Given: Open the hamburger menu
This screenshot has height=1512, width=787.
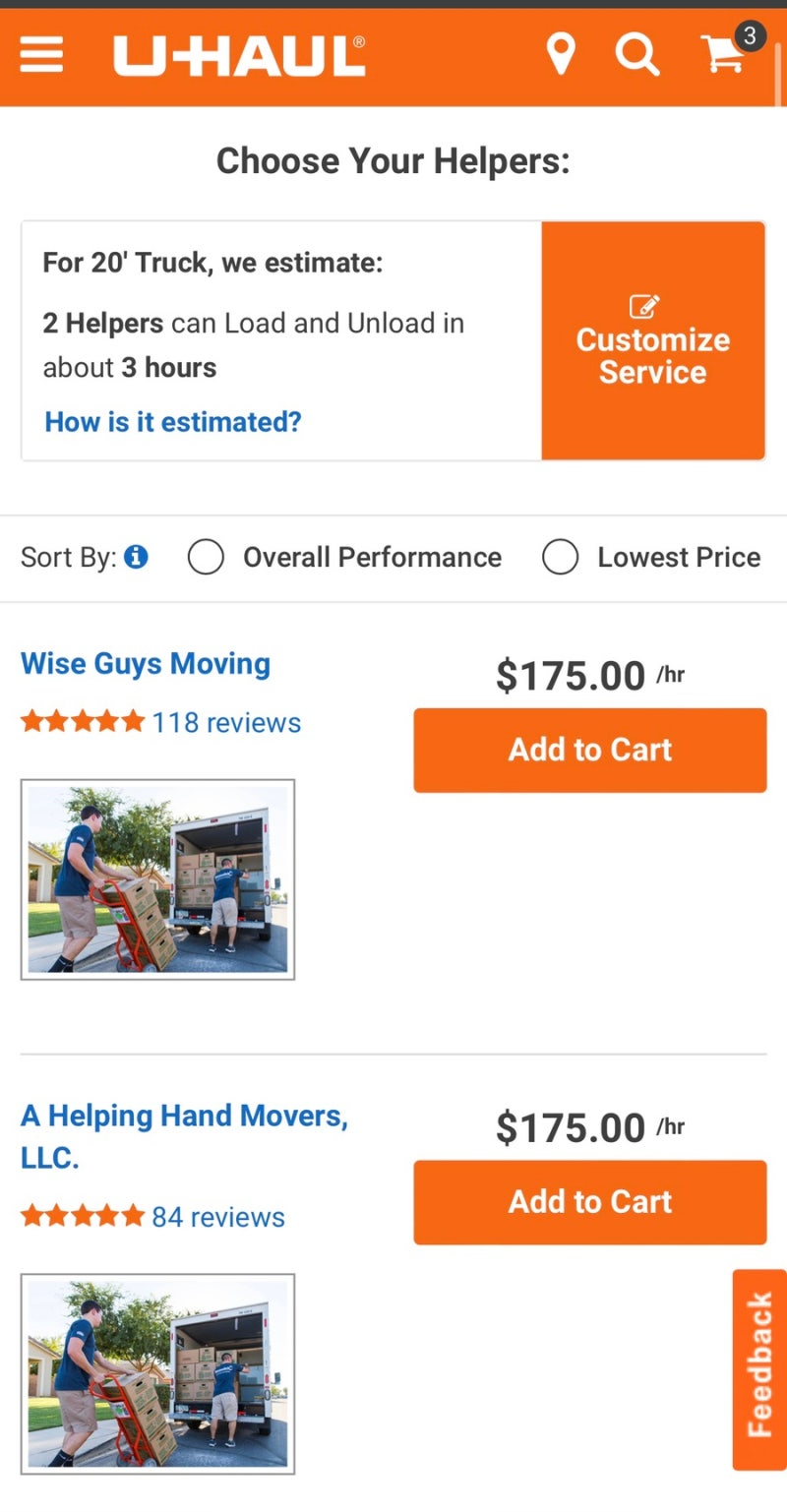Looking at the screenshot, I should 41,55.
